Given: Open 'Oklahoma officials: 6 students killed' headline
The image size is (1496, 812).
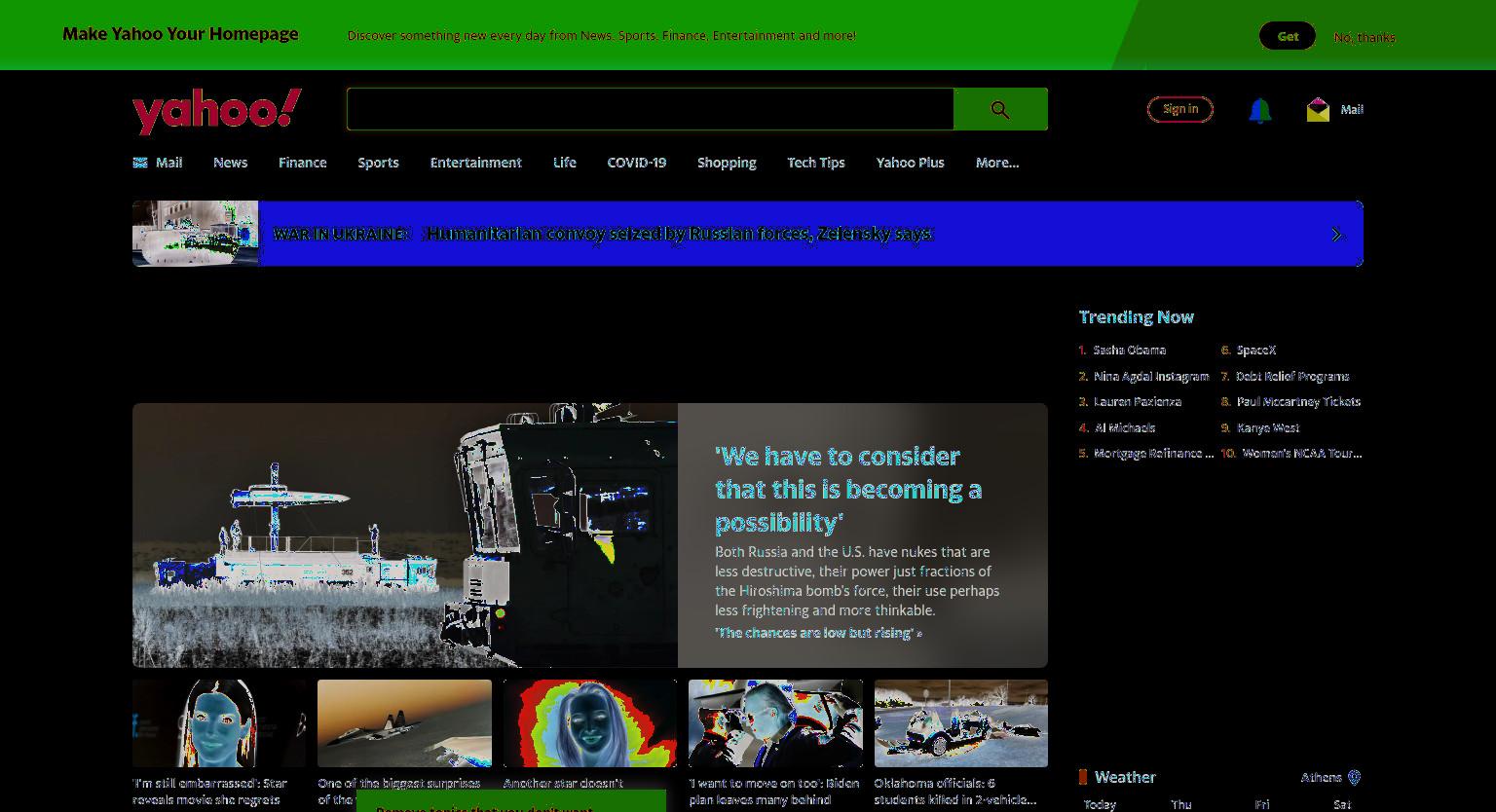Looking at the screenshot, I should [x=955, y=792].
